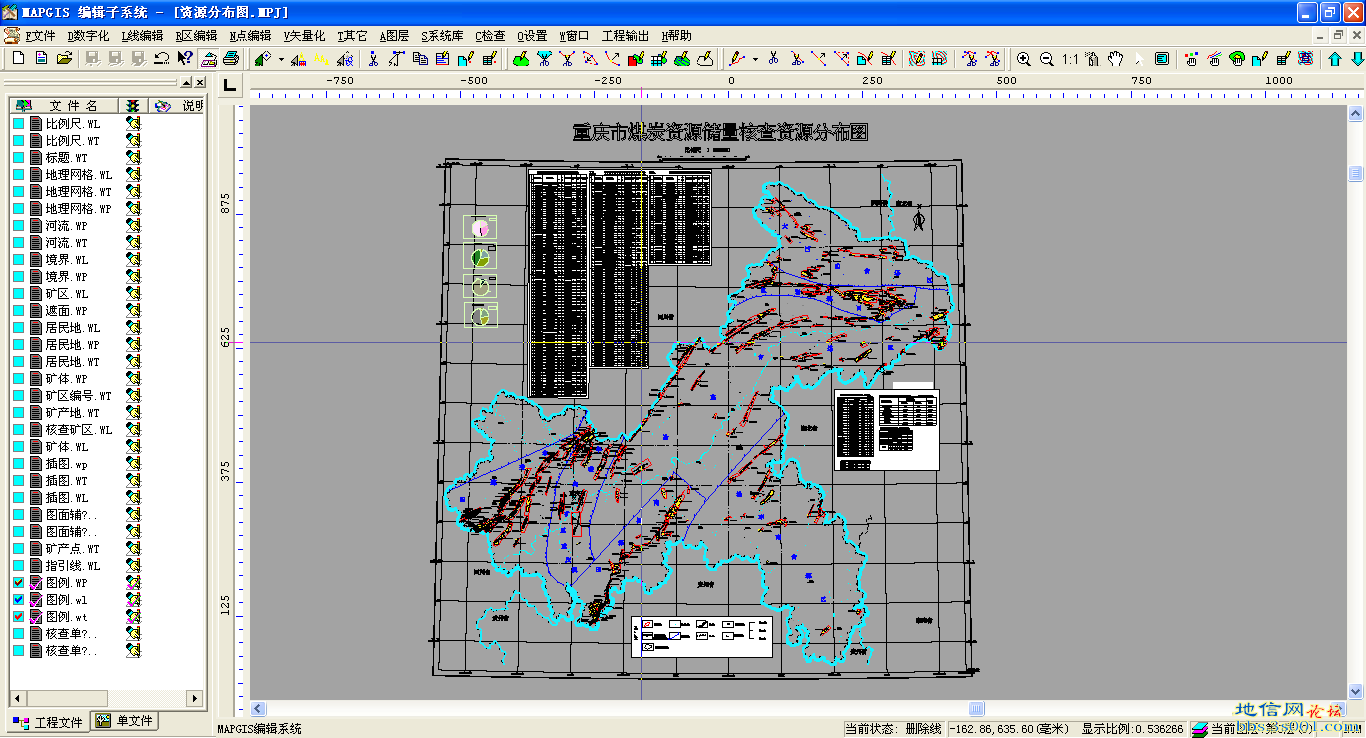Select the 核查矿区.WL file row

coord(78,429)
